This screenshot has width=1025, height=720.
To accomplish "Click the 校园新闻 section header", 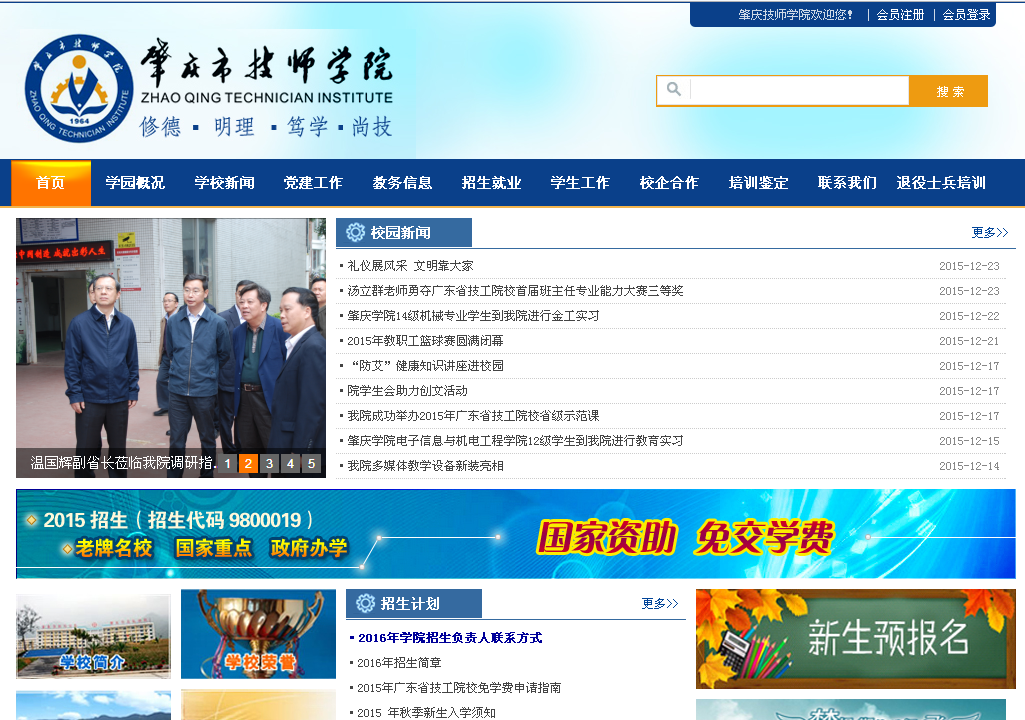I will pyautogui.click(x=403, y=232).
